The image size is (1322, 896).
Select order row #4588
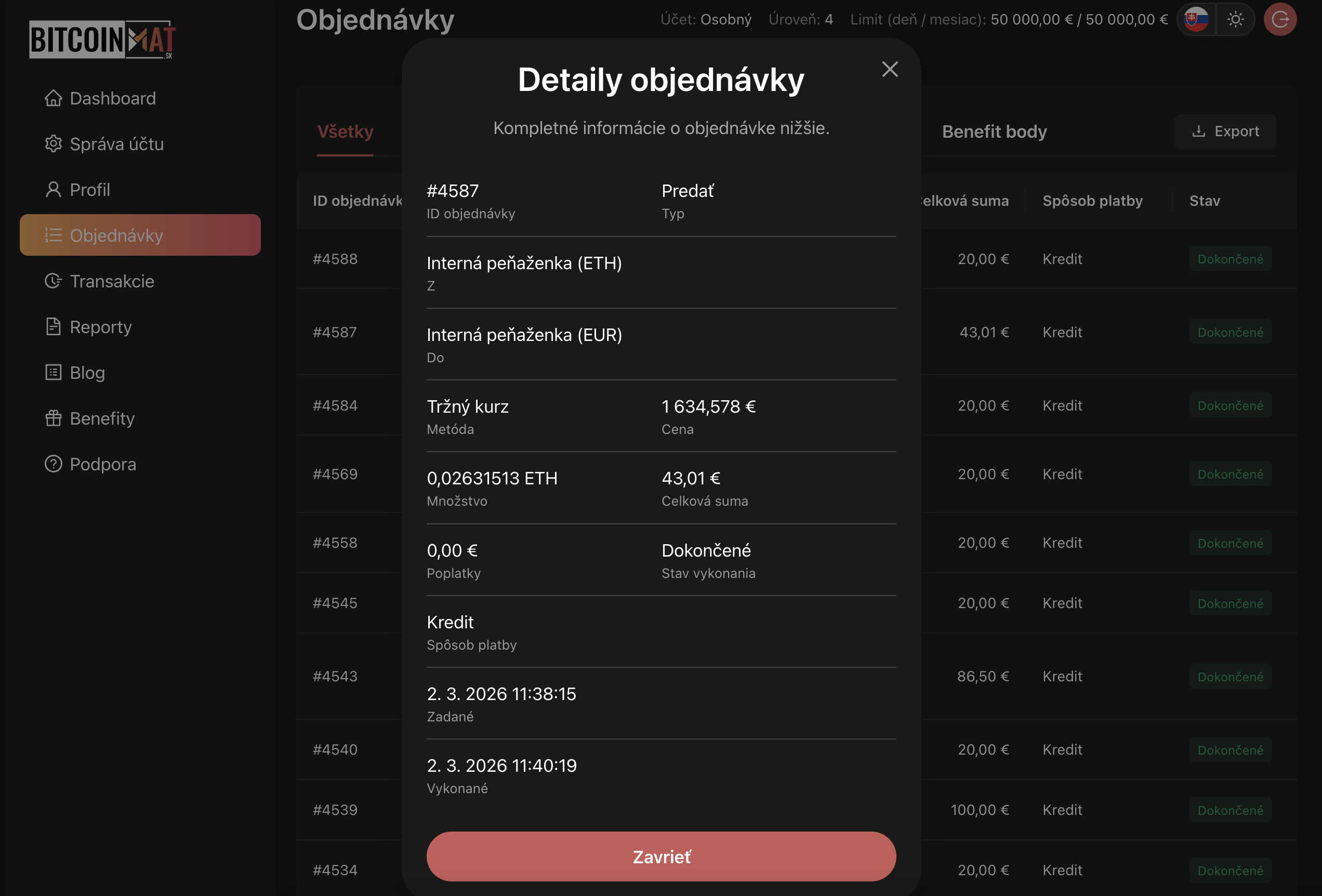pyautogui.click(x=335, y=258)
